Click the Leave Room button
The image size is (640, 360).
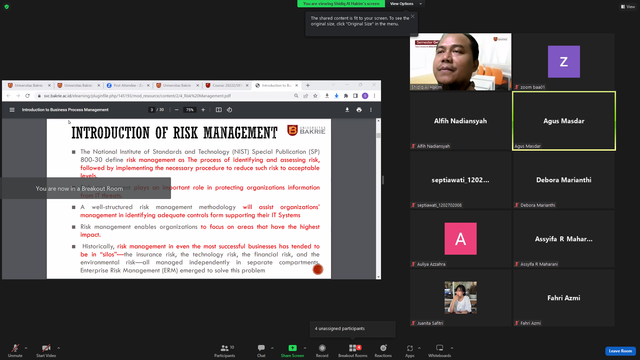[620, 351]
